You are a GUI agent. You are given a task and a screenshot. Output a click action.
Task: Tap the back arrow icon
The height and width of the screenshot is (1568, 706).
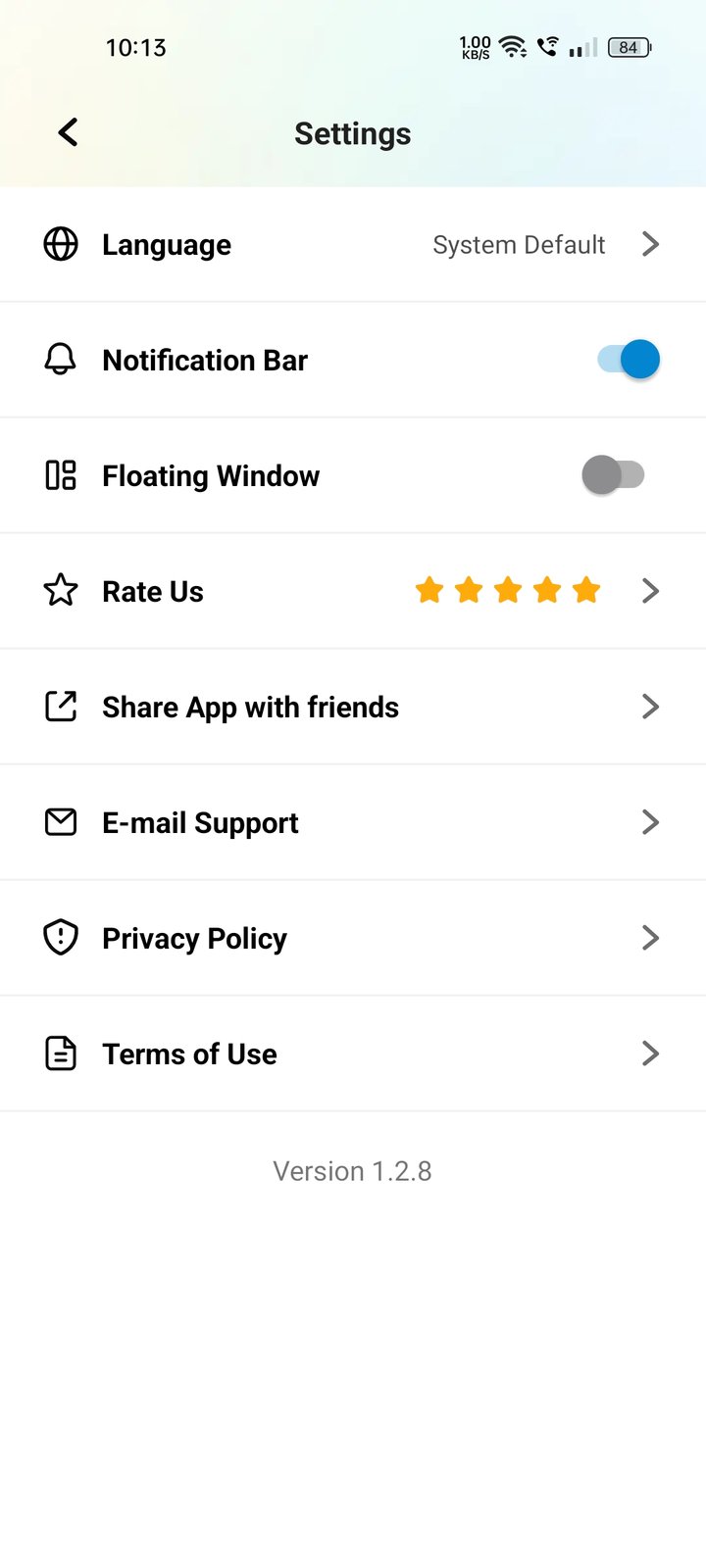coord(68,132)
